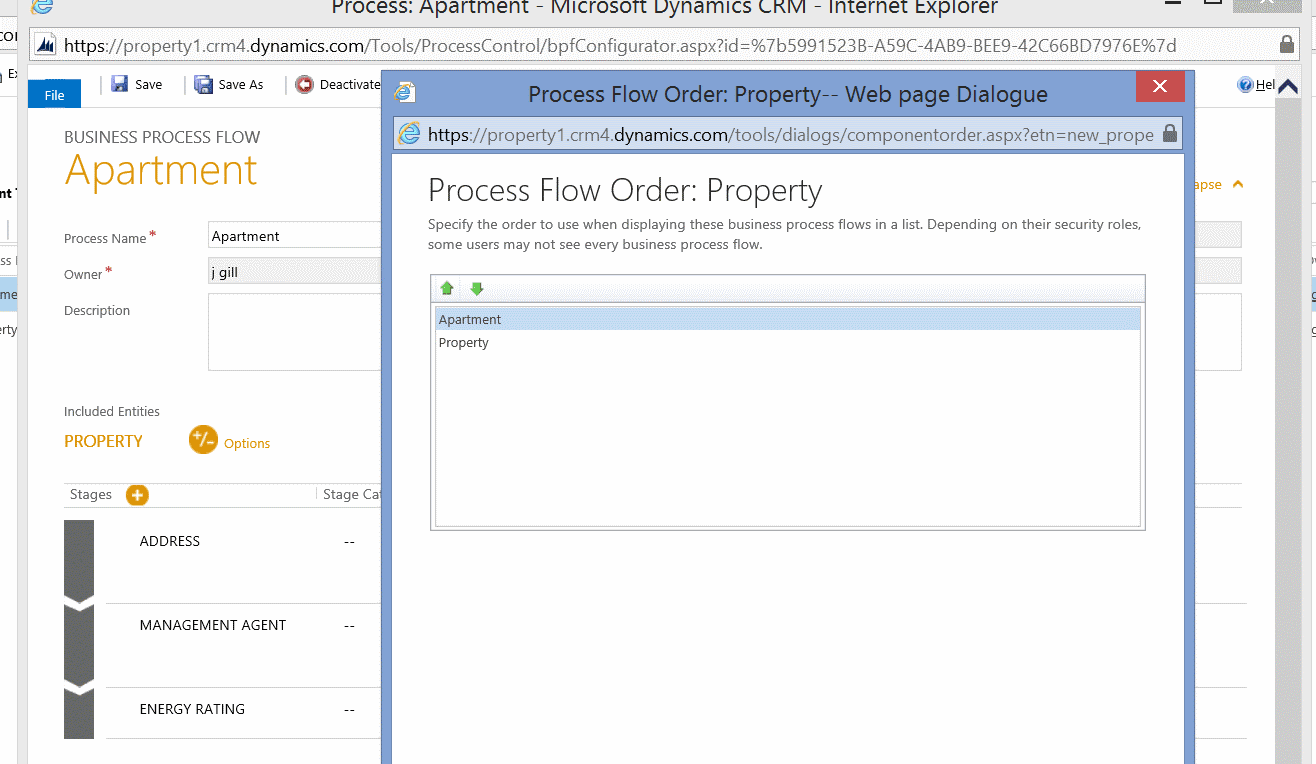1316x764 pixels.
Task: Click Internet Explorer icon in dialogue title
Action: tap(405, 93)
